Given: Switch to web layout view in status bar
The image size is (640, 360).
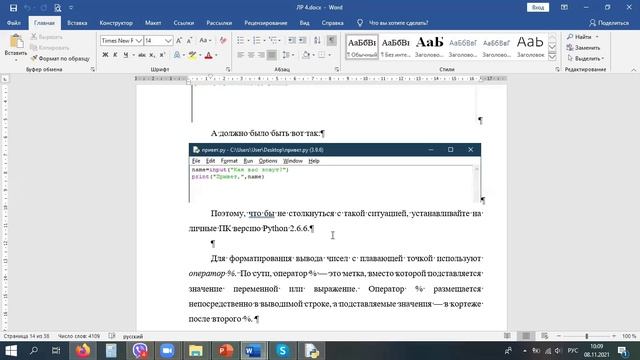Looking at the screenshot, I should click(544, 336).
